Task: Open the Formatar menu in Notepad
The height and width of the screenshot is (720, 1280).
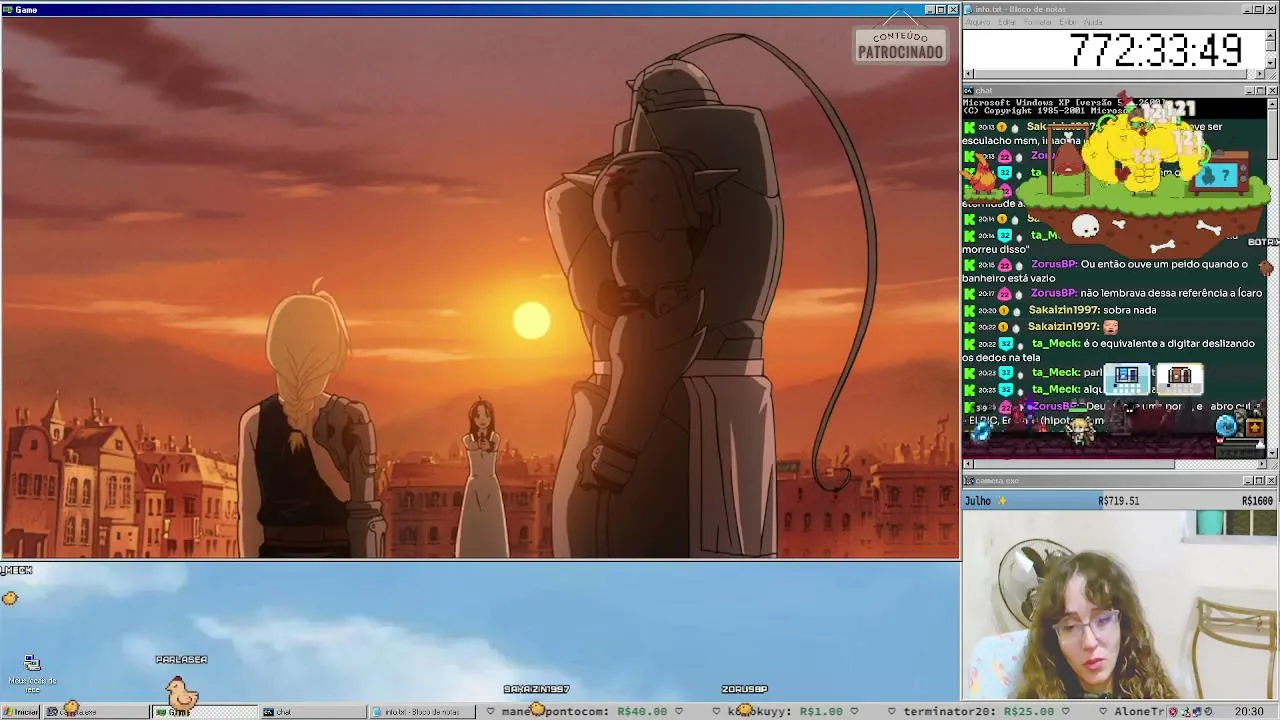Action: (1038, 22)
